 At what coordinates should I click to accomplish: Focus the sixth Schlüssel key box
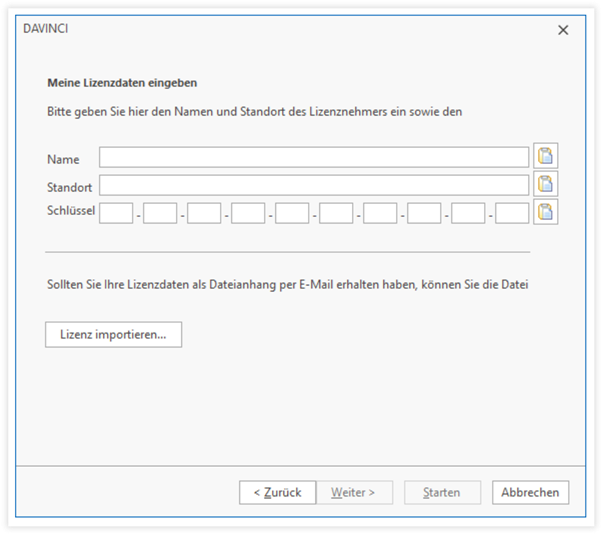[x=336, y=213]
